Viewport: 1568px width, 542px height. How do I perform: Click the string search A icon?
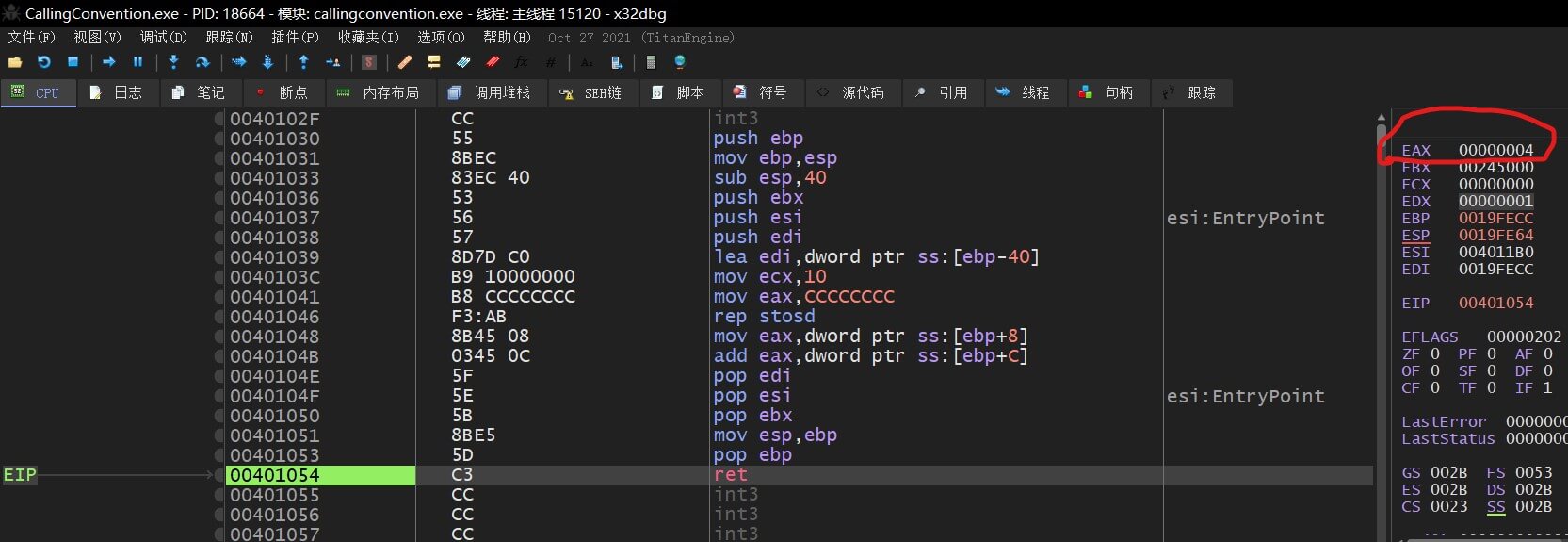point(587,62)
